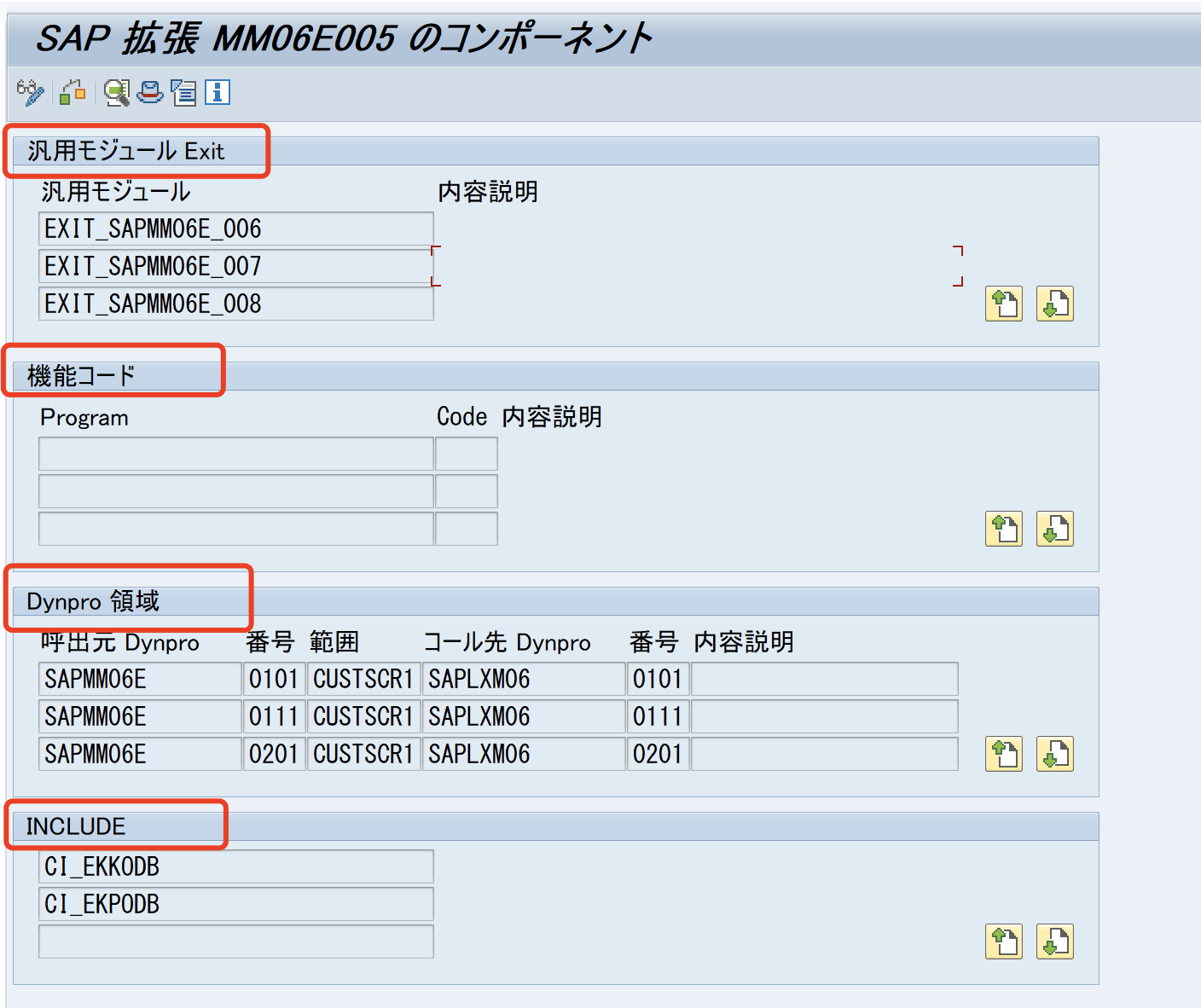Image resolution: width=1201 pixels, height=1008 pixels.
Task: Page down in Dynpro area section
Action: [x=1054, y=754]
